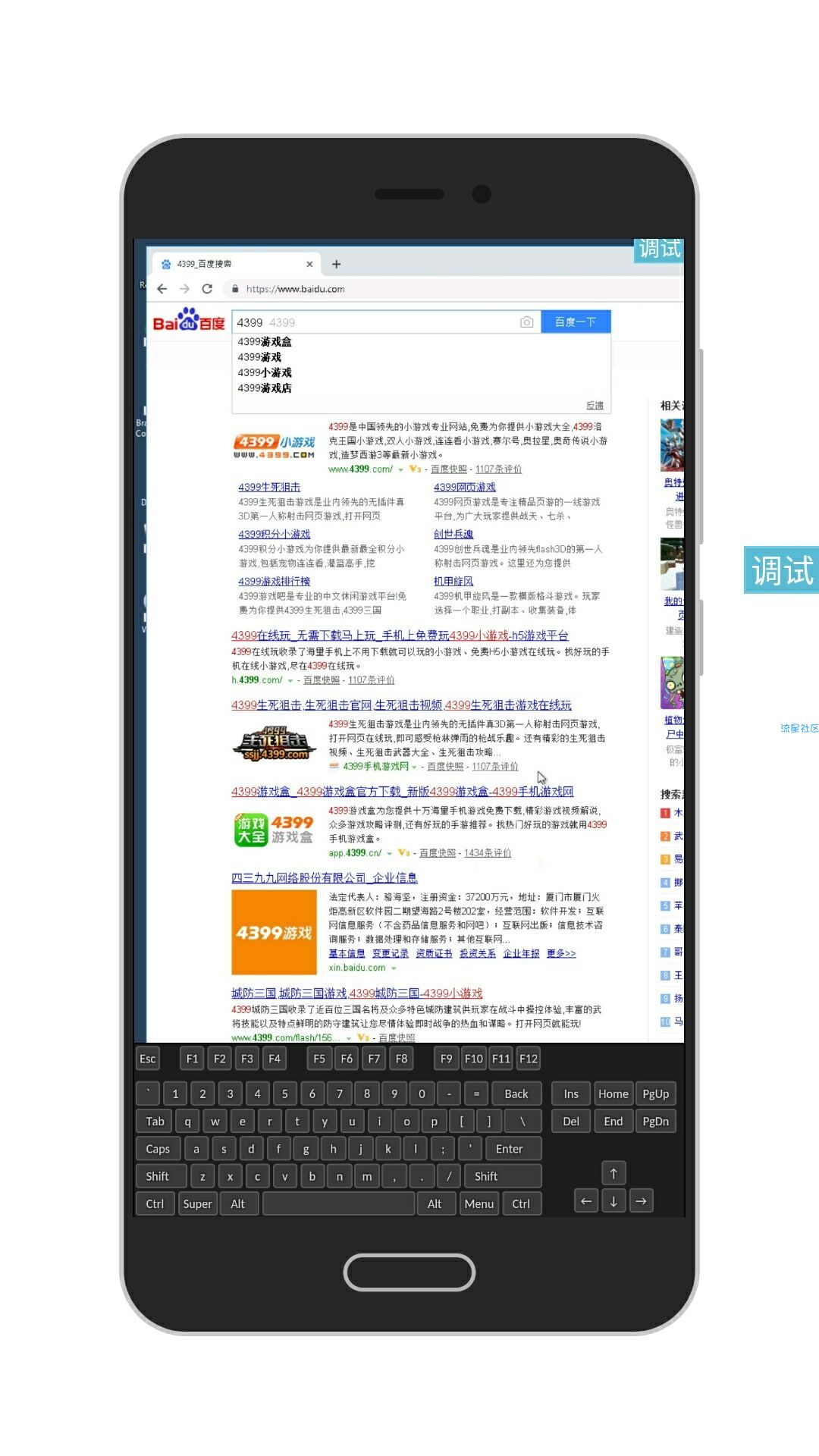This screenshot has height=1456, width=819.
Task: Click the 生死狙击 ssjj.4399.com thumbnail
Action: point(275,743)
